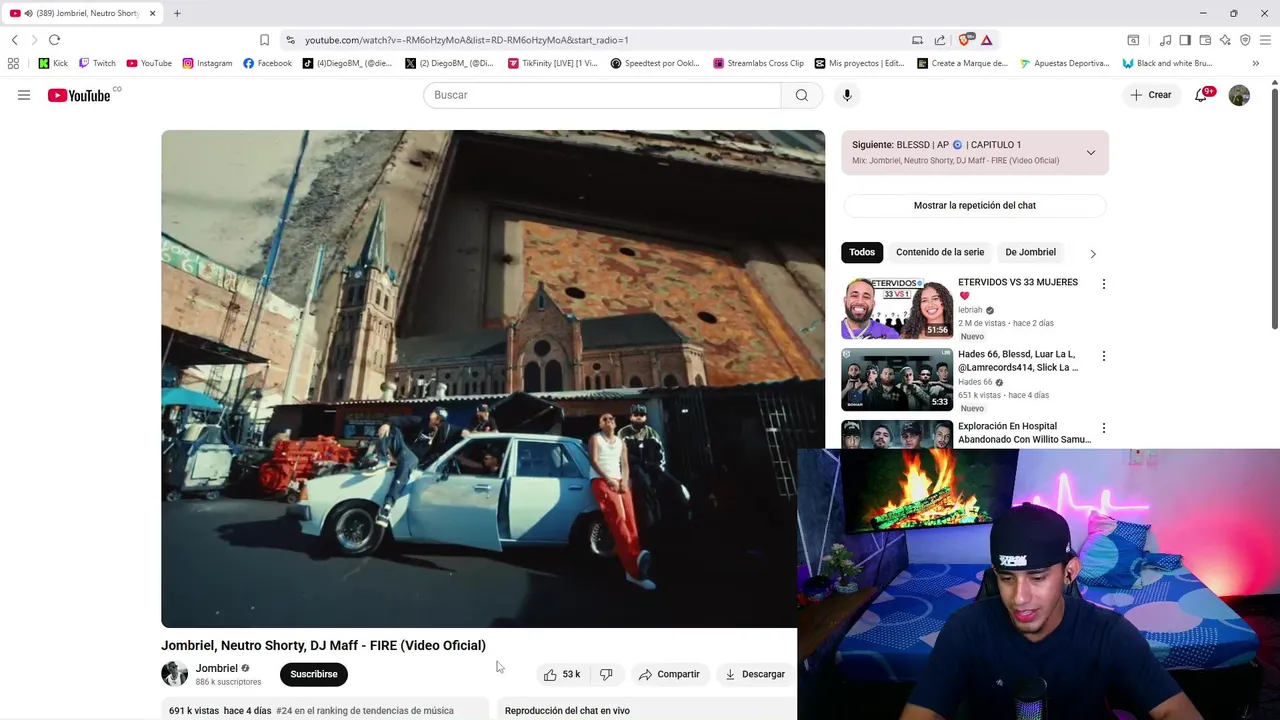This screenshot has width=1280, height=720.
Task: Open site settings icon in address bar
Action: click(290, 40)
